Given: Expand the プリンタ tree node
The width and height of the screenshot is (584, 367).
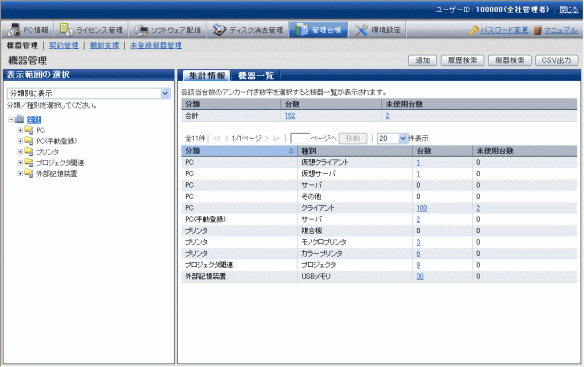Looking at the screenshot, I should pos(20,152).
